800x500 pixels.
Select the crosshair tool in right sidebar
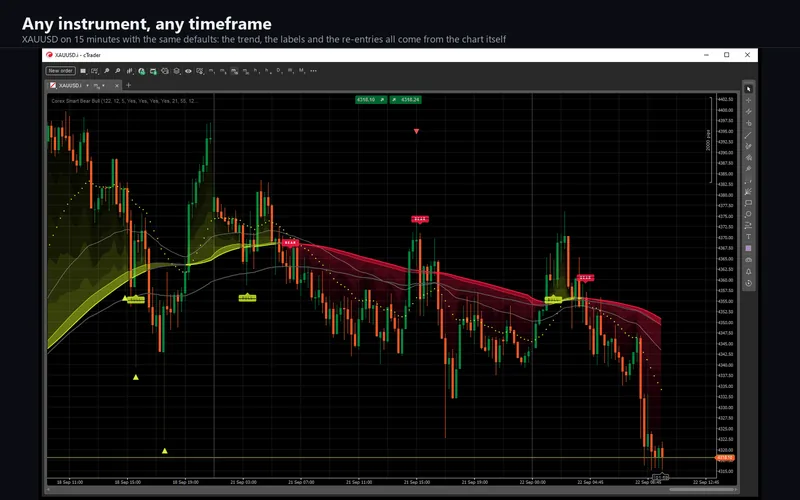(x=748, y=101)
